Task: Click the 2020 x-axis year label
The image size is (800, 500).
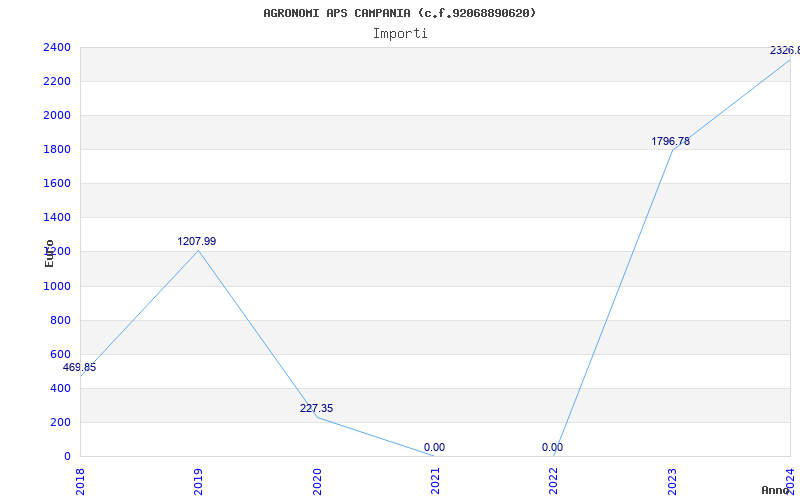Action: (317, 482)
